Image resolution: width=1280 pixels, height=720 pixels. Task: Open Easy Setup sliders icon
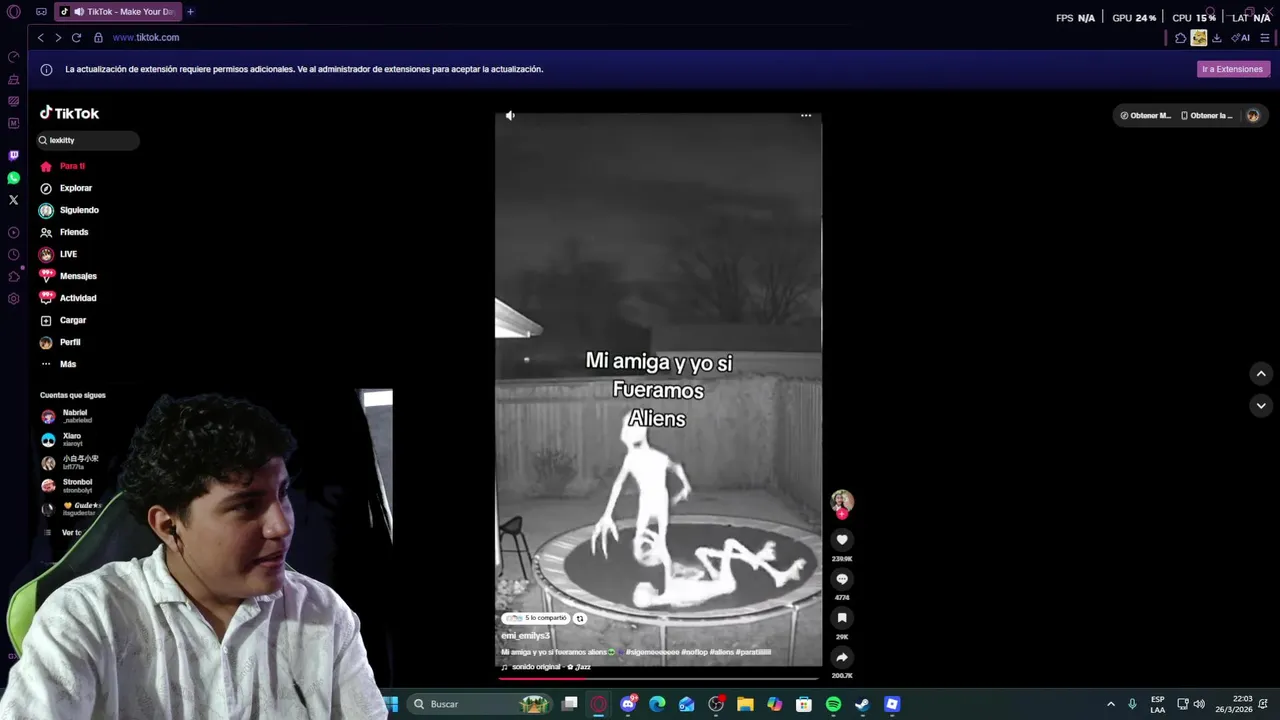coord(1265,38)
